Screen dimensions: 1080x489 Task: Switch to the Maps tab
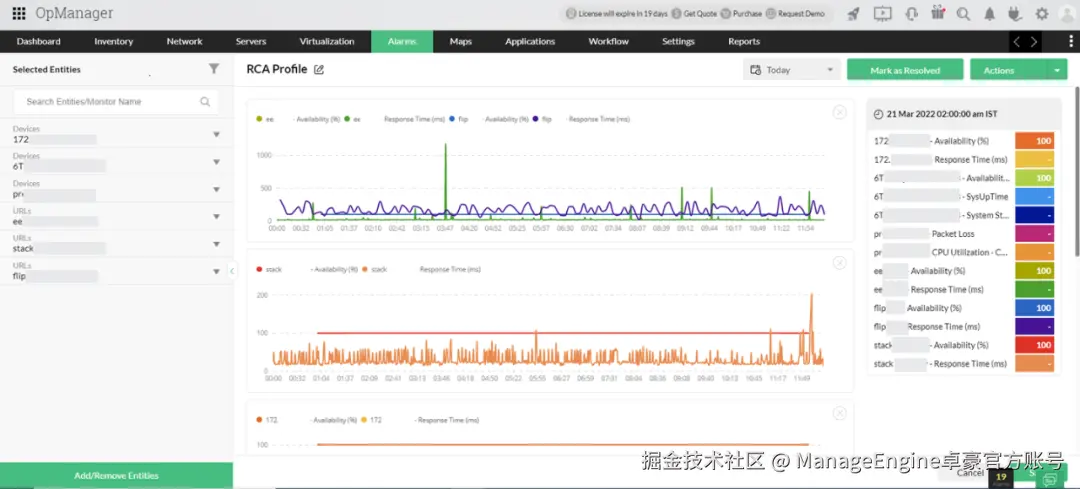pos(461,41)
